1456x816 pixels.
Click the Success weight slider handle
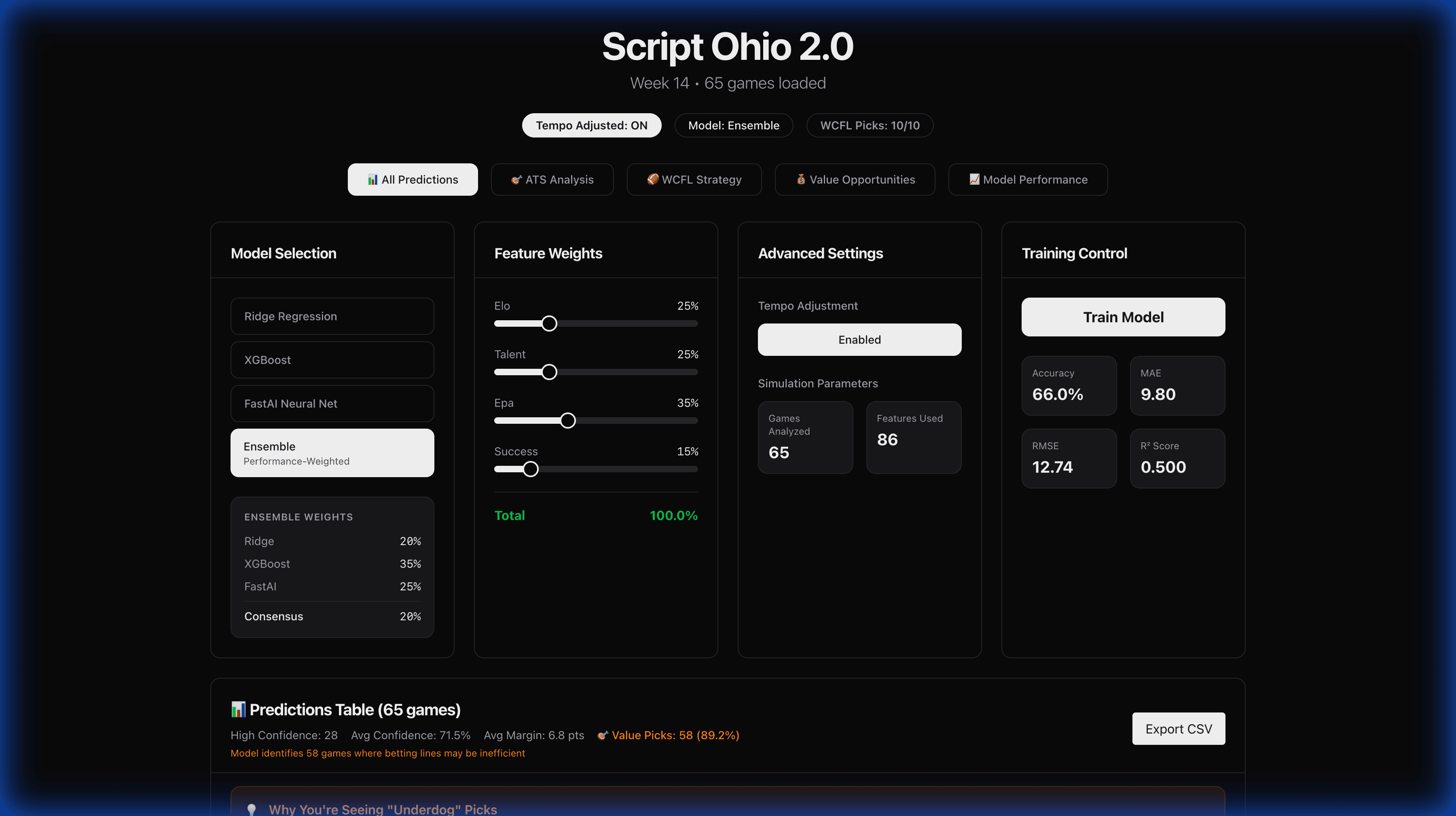pyautogui.click(x=530, y=469)
